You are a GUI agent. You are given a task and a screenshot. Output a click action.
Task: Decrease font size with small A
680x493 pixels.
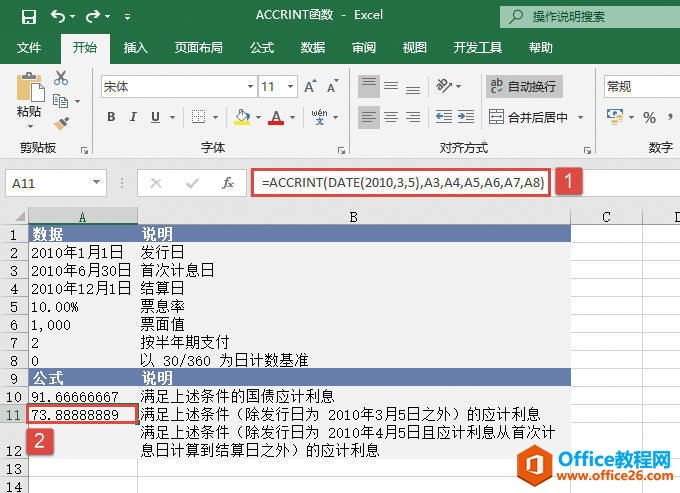[x=333, y=86]
